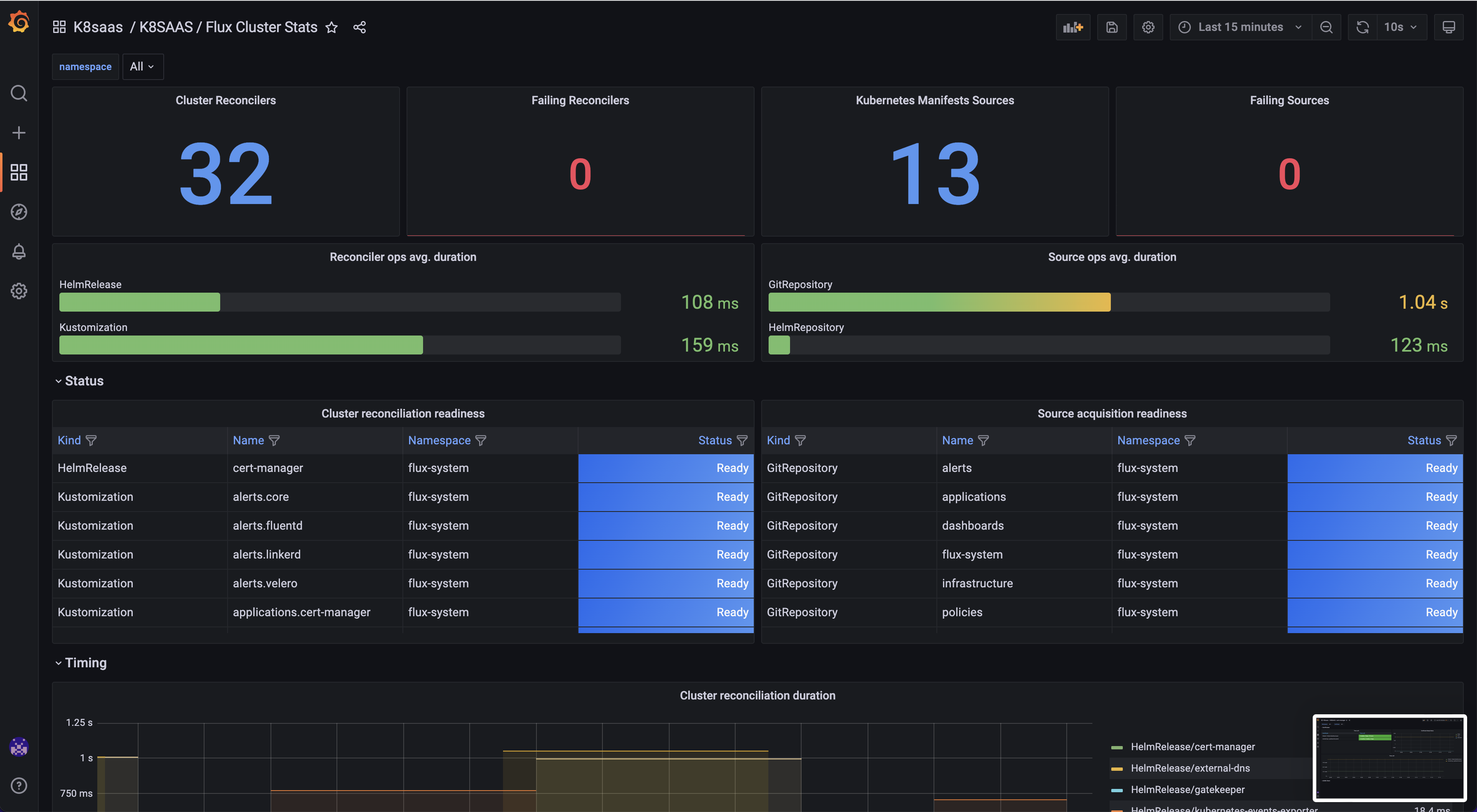Filter Name column in Cluster reconciliation table

click(x=274, y=440)
